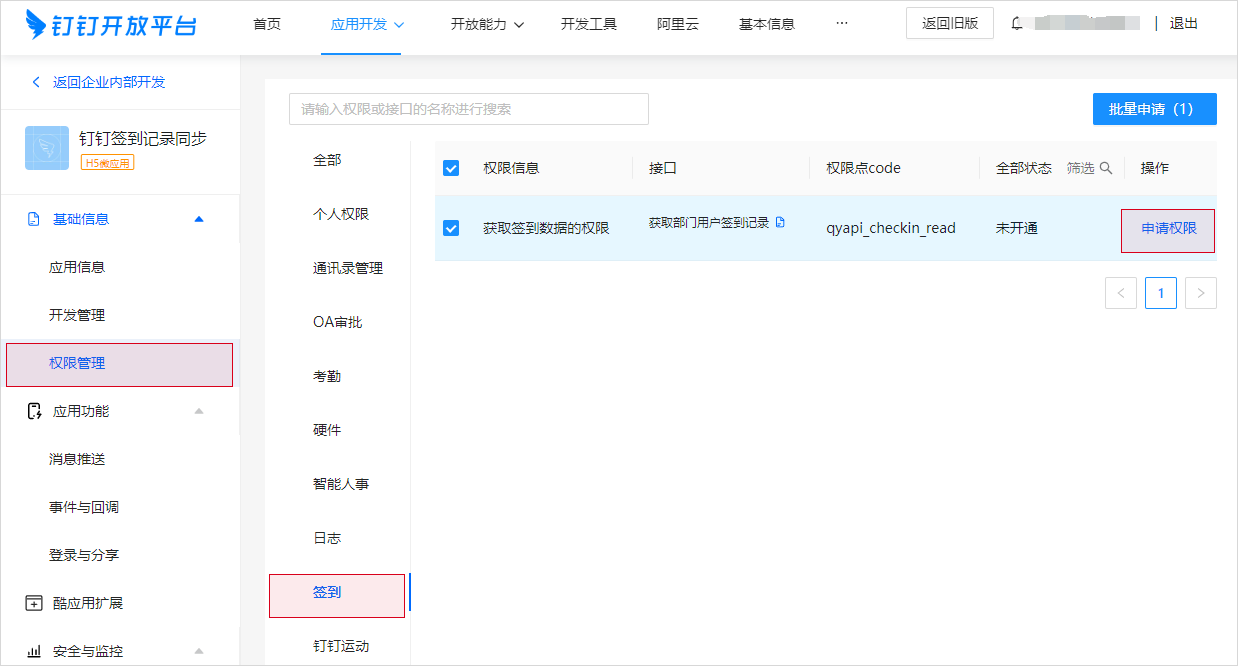Click the back arrow for 返回企业内部开发
Viewport: 1238px width, 666px height.
[x=37, y=82]
